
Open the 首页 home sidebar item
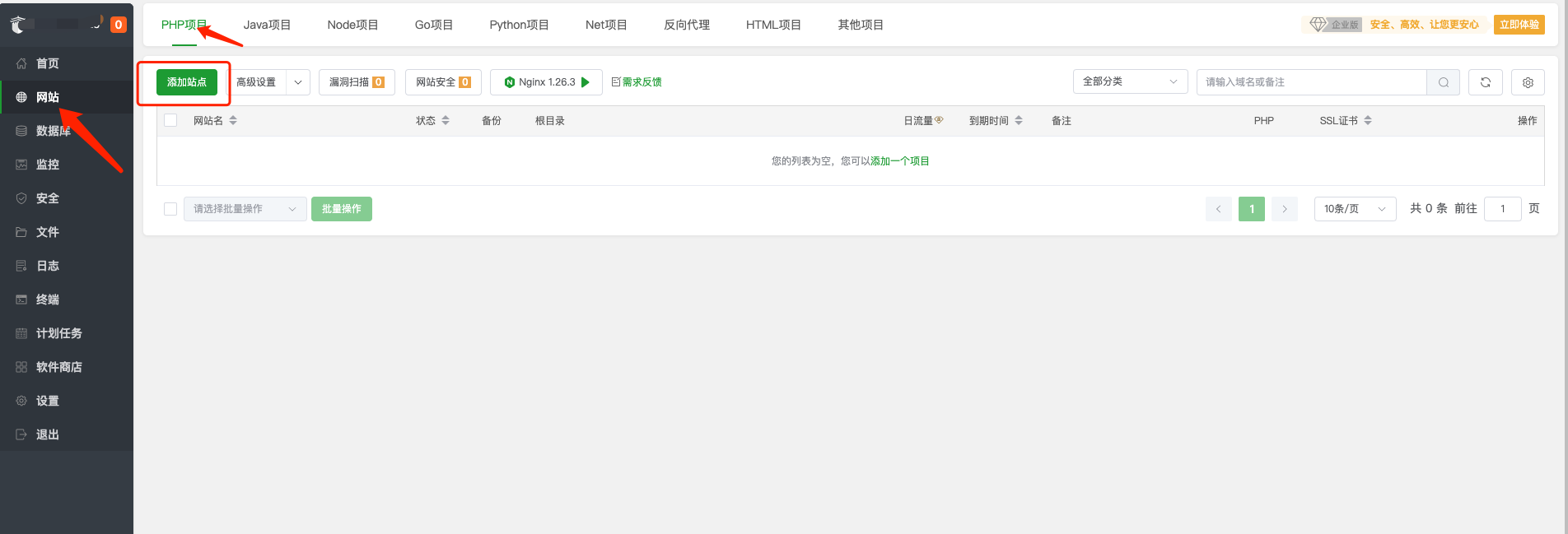click(x=66, y=63)
